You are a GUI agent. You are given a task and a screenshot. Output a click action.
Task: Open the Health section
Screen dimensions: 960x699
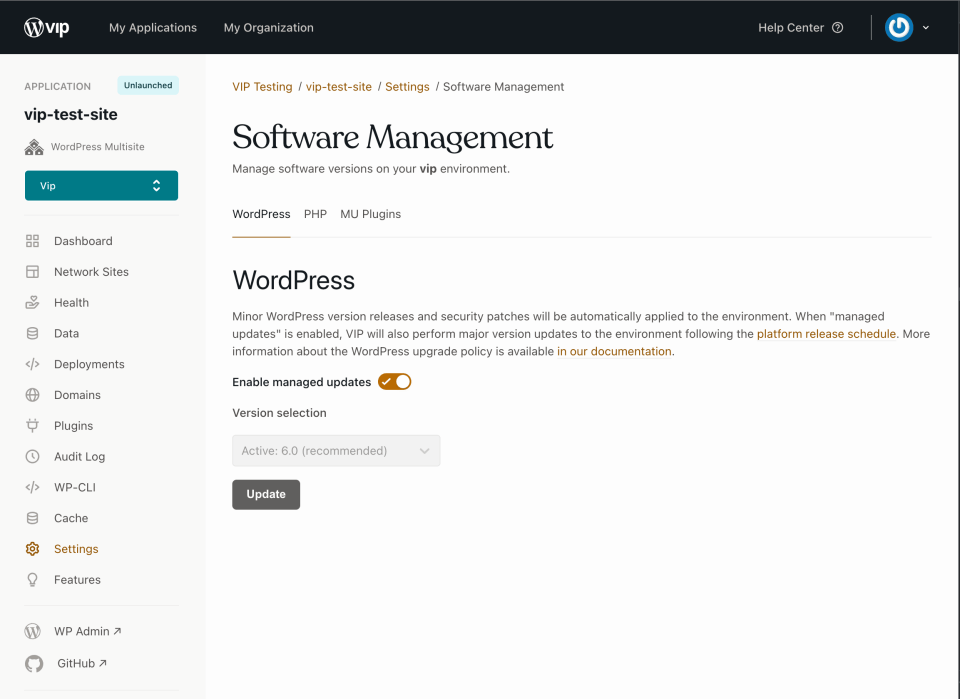[x=71, y=302]
